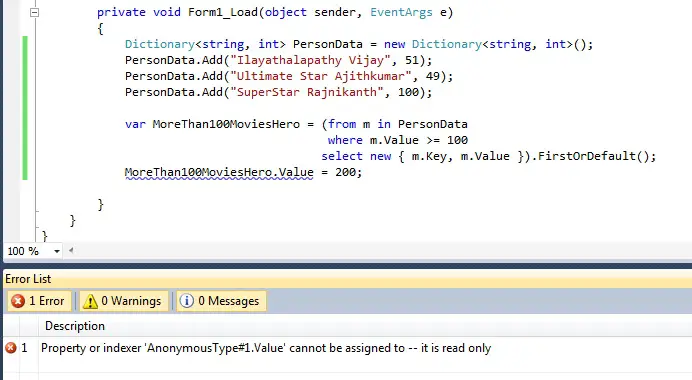Click the 'where m.Value >= 100' clause
The height and width of the screenshot is (380, 692).
pos(398,140)
